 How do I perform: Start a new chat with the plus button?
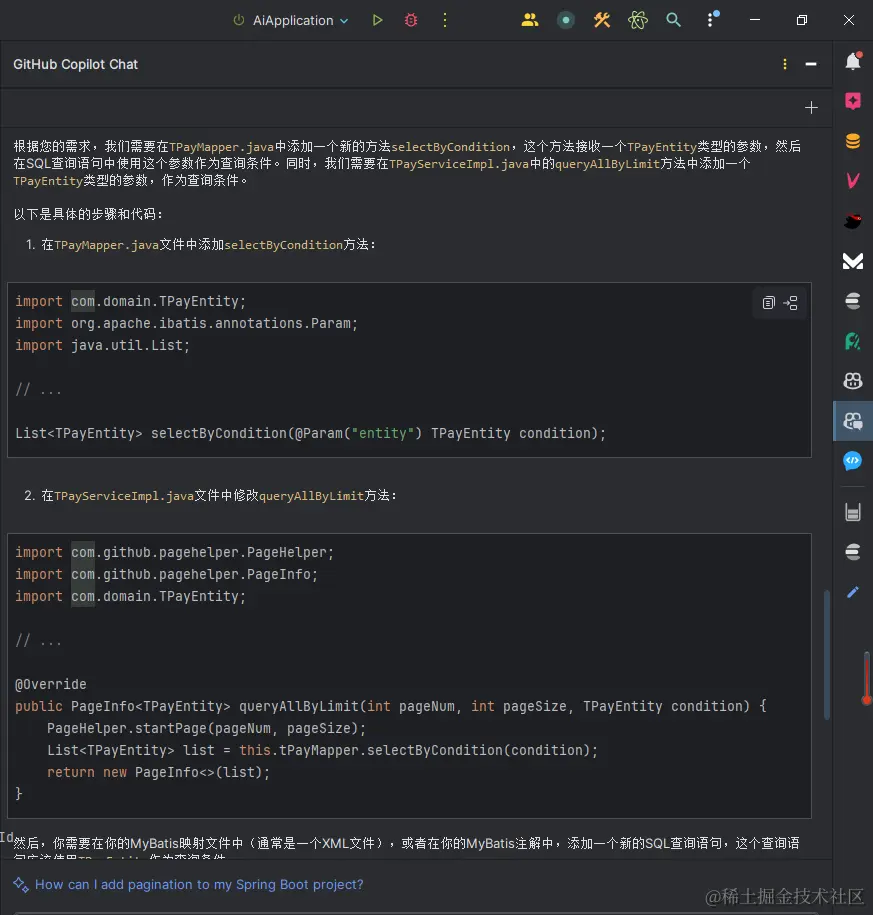tap(811, 107)
